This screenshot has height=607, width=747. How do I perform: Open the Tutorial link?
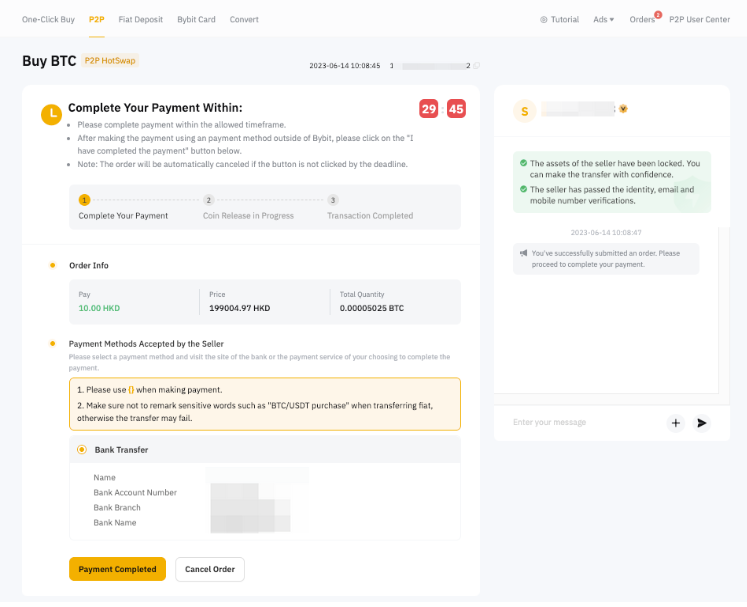559,20
